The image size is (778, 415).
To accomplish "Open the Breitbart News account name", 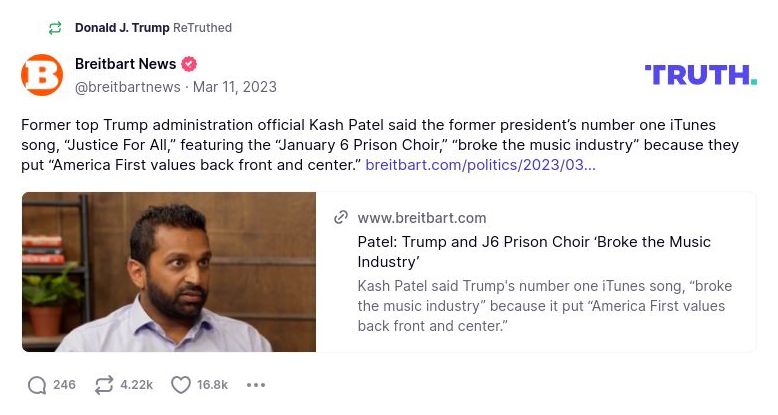I will pyautogui.click(x=125, y=64).
